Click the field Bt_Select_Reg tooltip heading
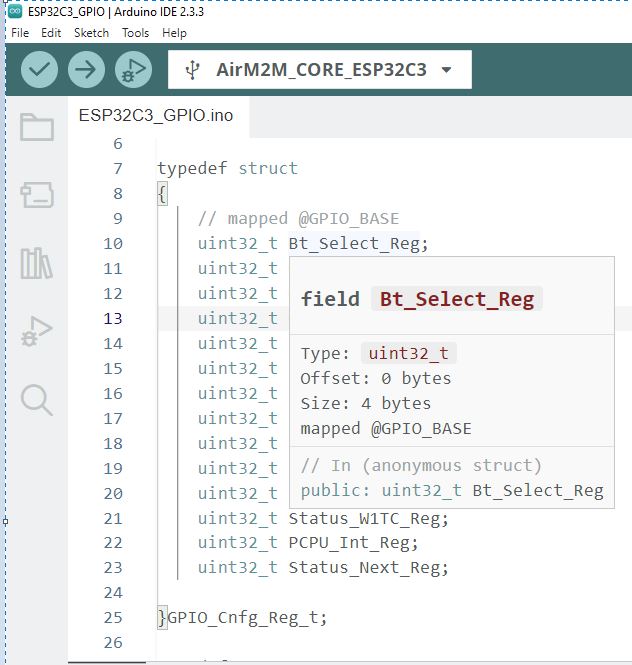Image resolution: width=632 pixels, height=665 pixels. click(417, 299)
